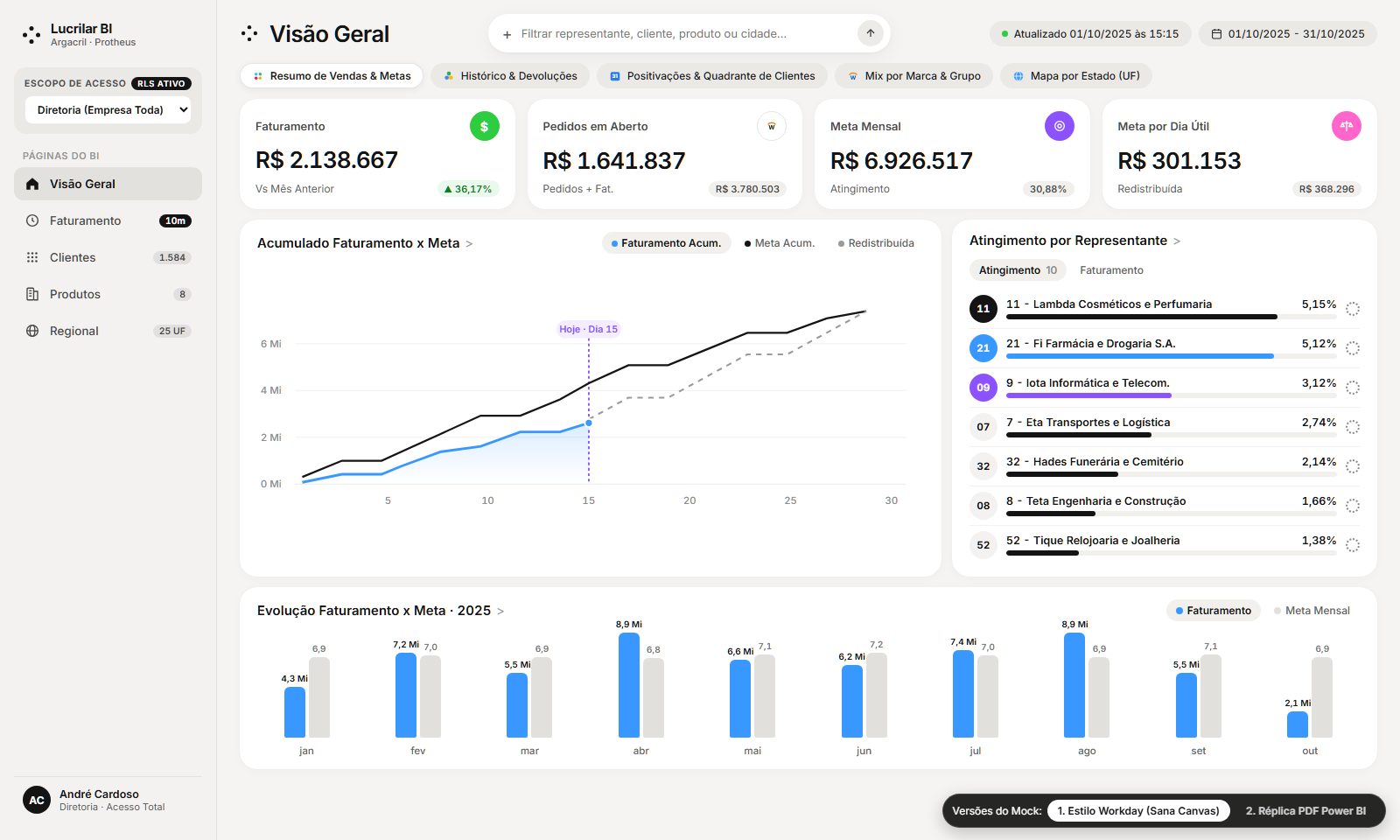Screen dimensions: 1400x840
Task: Click the clock icon beside Faturamento
Action: tap(32, 220)
